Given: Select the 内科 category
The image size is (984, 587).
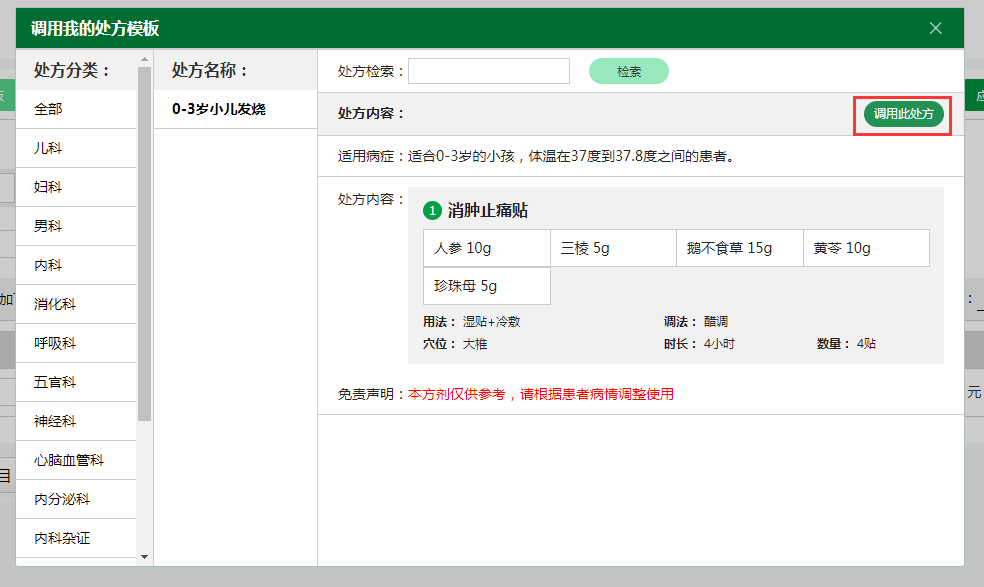Looking at the screenshot, I should coord(76,265).
